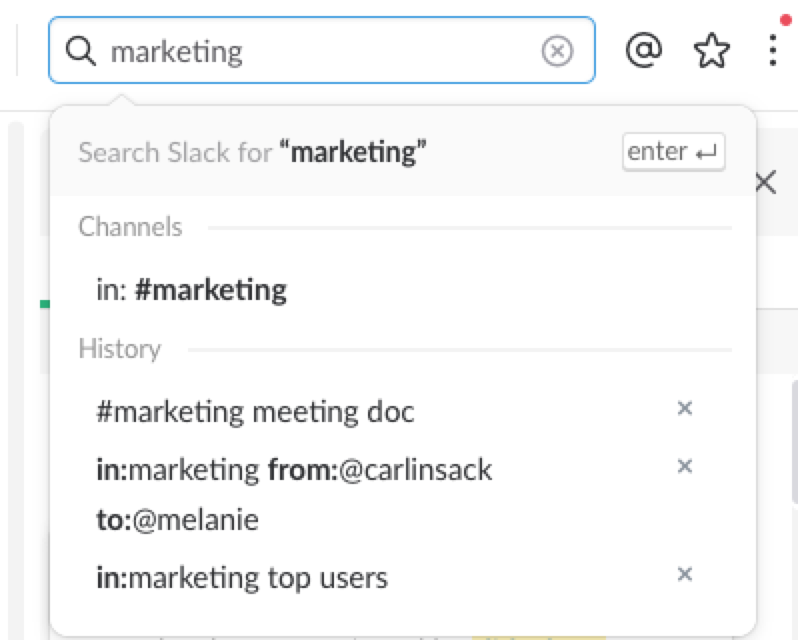Image resolution: width=798 pixels, height=640 pixels.
Task: Open mentions via the @ icon
Action: coord(644,50)
